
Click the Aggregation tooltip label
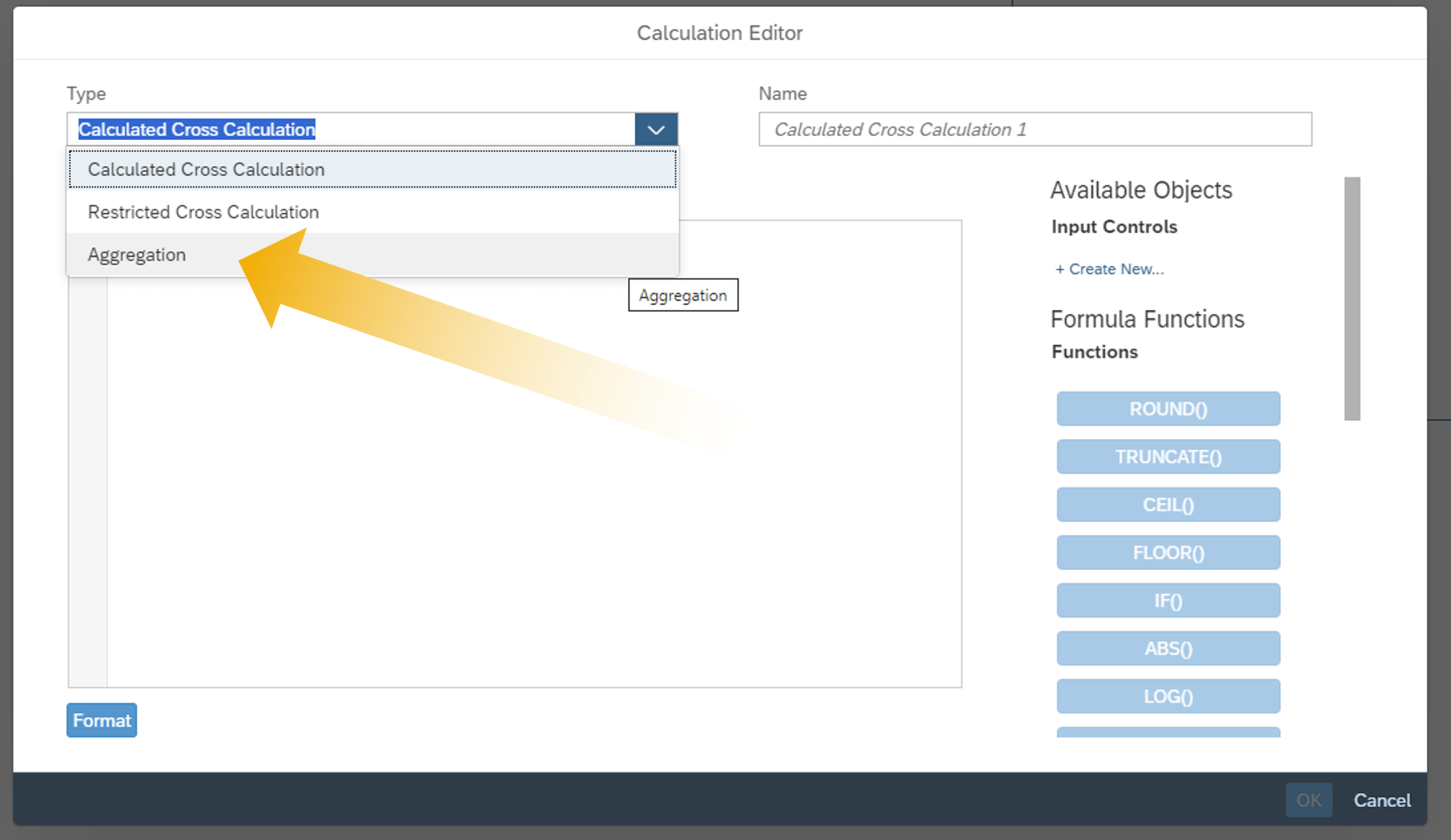click(682, 295)
